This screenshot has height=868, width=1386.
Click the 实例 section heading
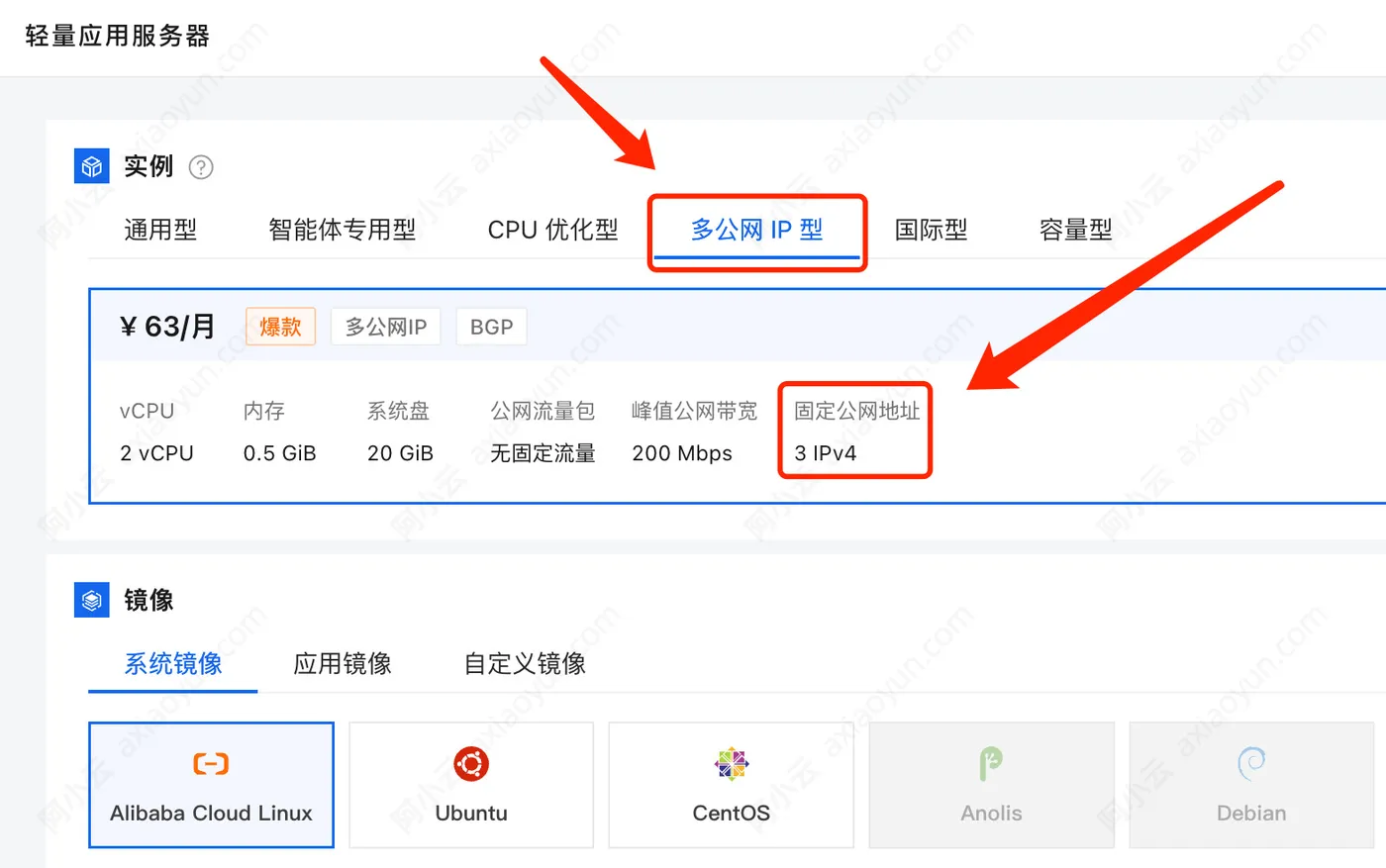(148, 166)
